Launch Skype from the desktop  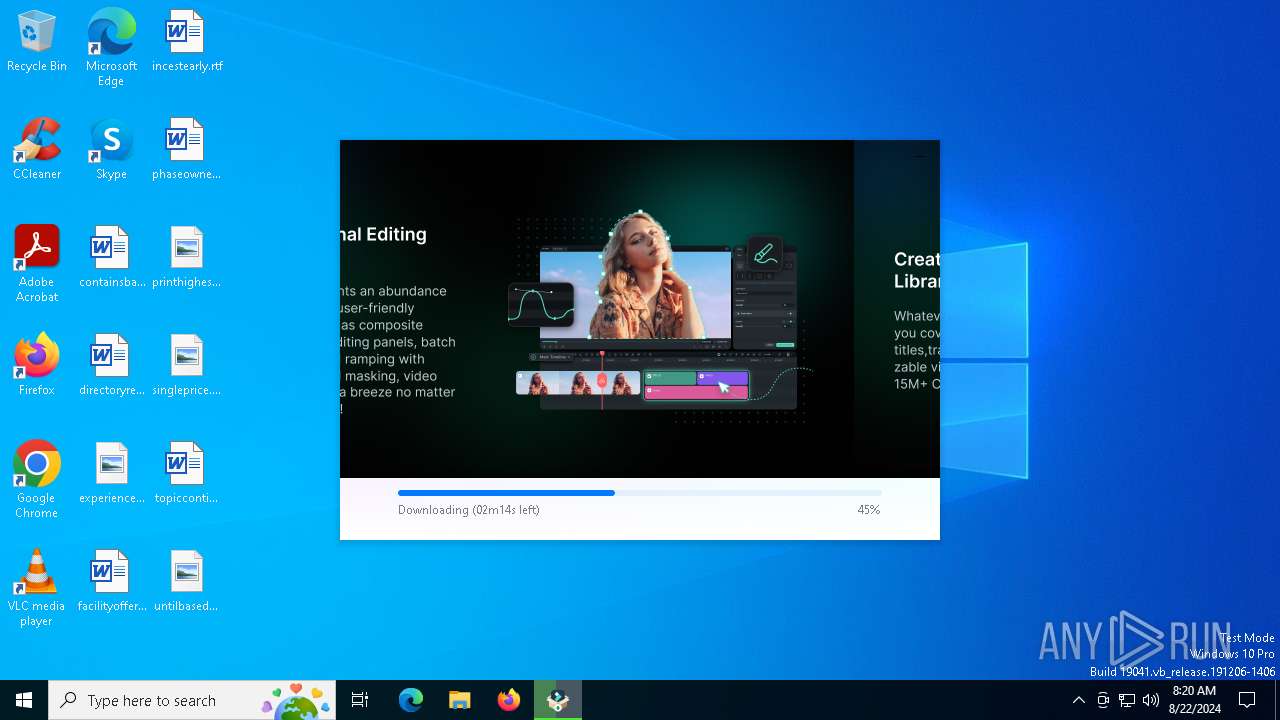(111, 150)
